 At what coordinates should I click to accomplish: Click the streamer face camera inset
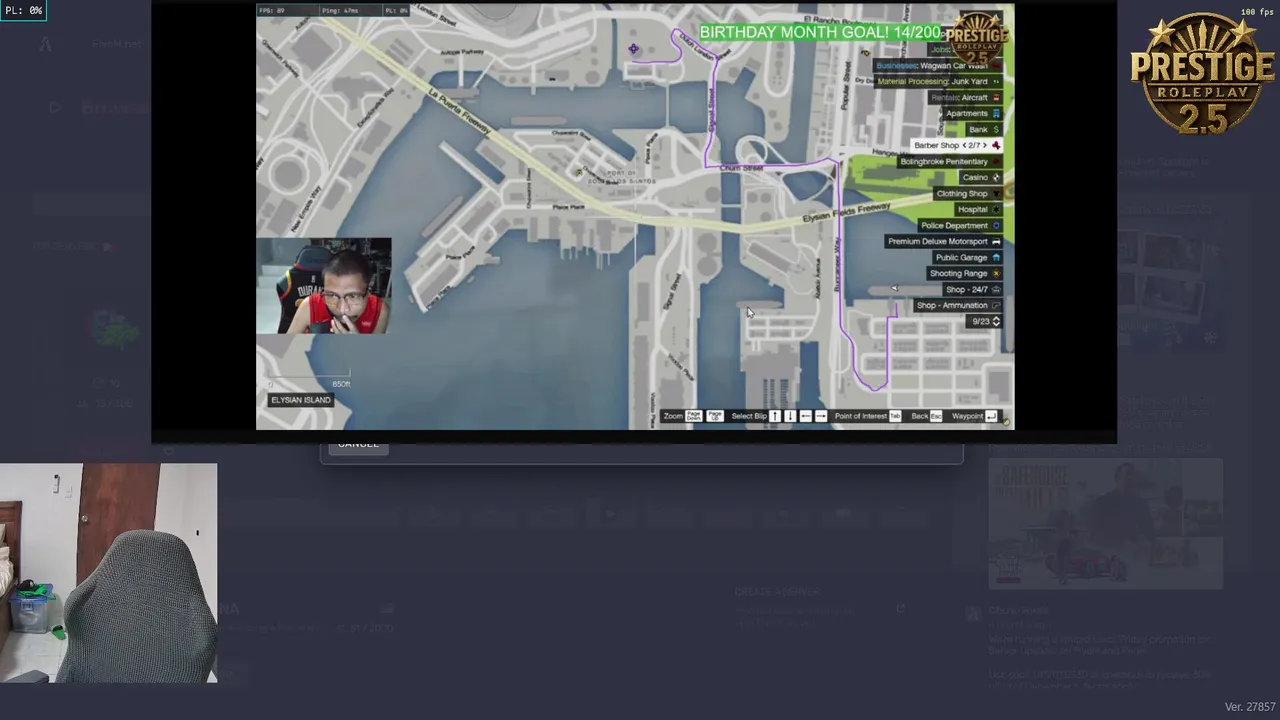point(324,286)
